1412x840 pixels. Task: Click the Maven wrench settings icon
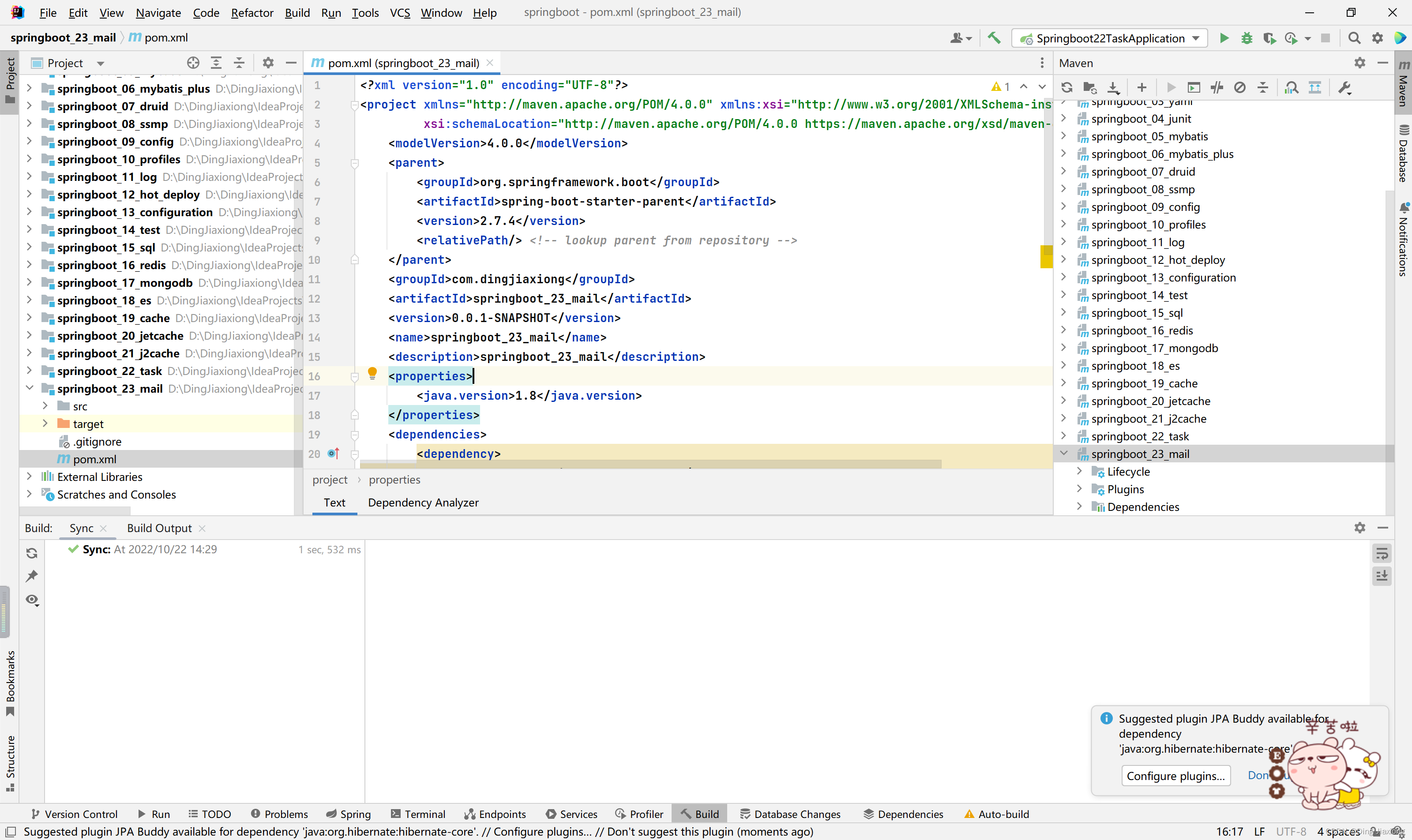1344,87
